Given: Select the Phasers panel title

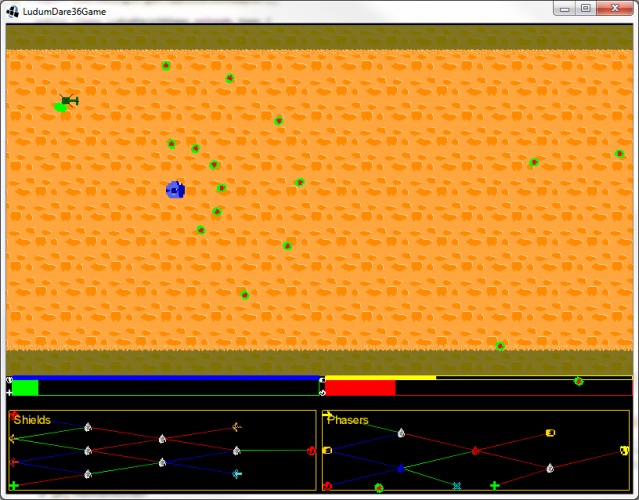Looking at the screenshot, I should pos(348,420).
